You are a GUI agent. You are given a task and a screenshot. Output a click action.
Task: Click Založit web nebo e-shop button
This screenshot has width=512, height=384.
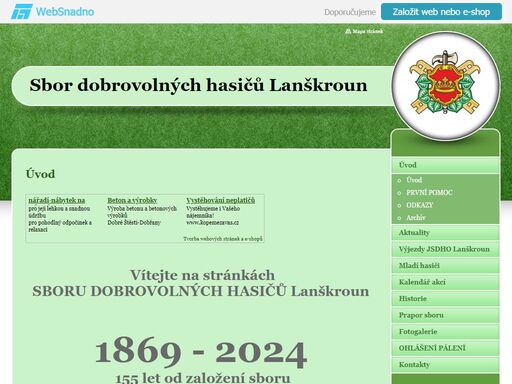(441, 12)
